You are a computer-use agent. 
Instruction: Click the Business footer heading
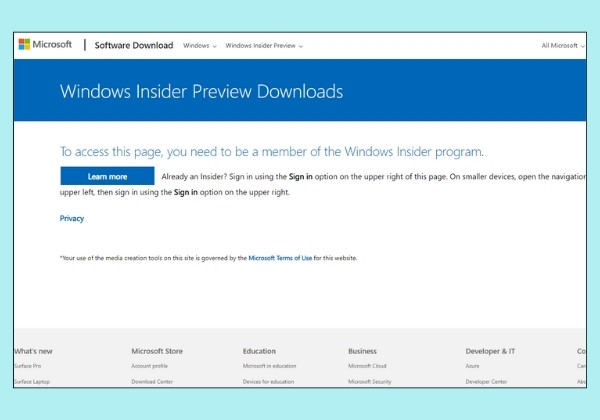click(x=362, y=351)
